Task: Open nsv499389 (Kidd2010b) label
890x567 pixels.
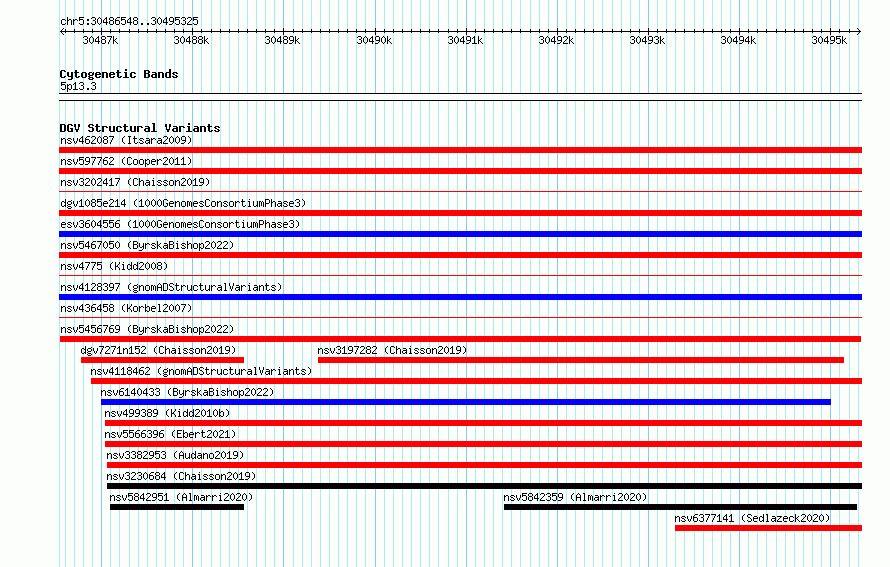Action: tap(167, 413)
